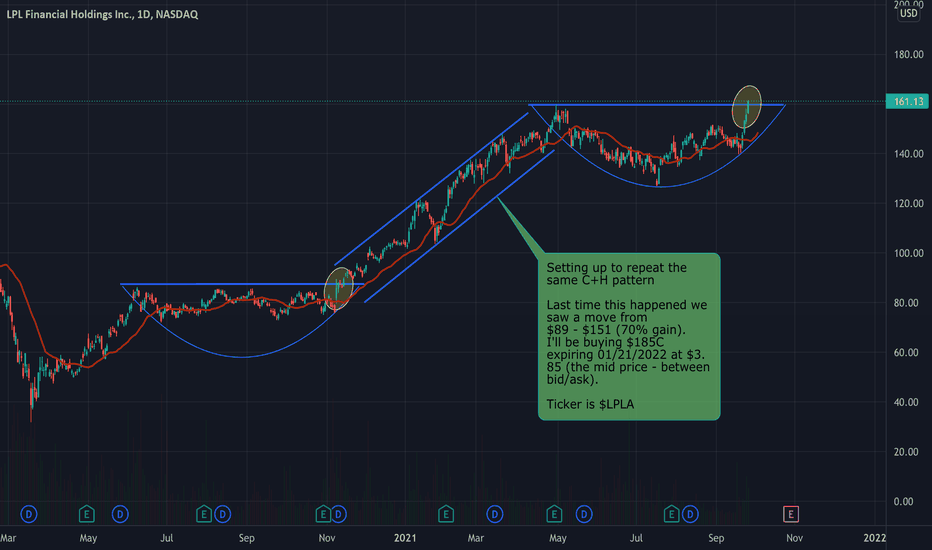This screenshot has height=550, width=932.
Task: Open the earnings E marker between 2021 and Mar
Action: (x=446, y=514)
